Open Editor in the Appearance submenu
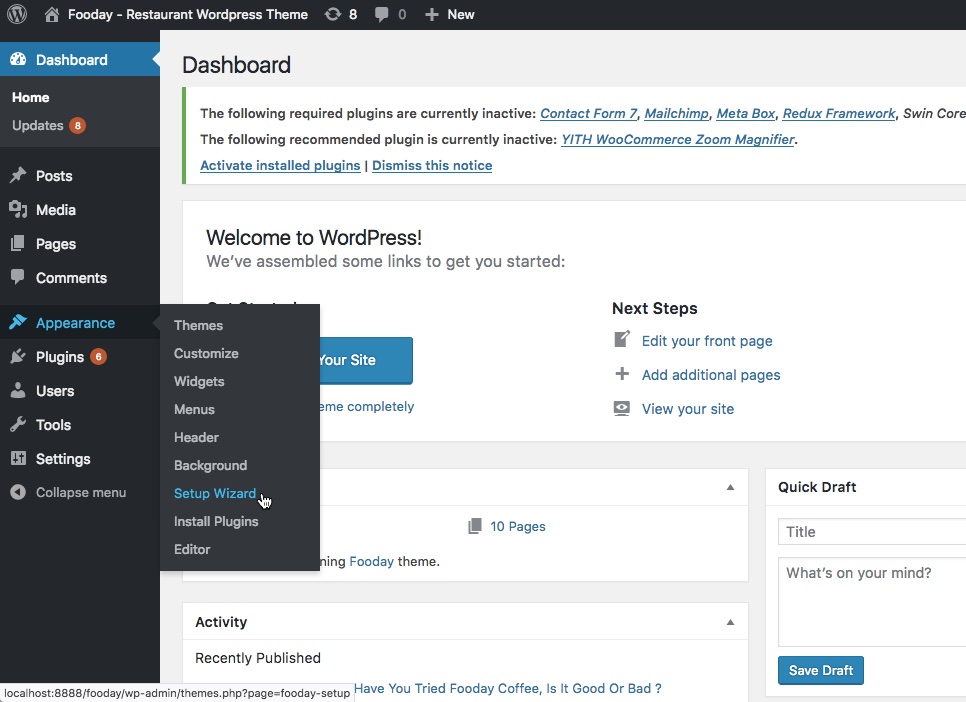 pos(192,550)
